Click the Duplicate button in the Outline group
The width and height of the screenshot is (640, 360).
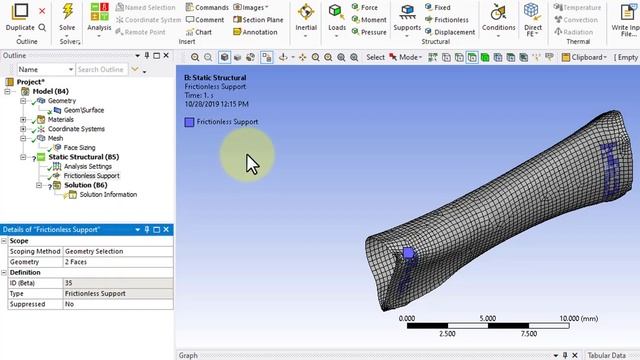20,17
